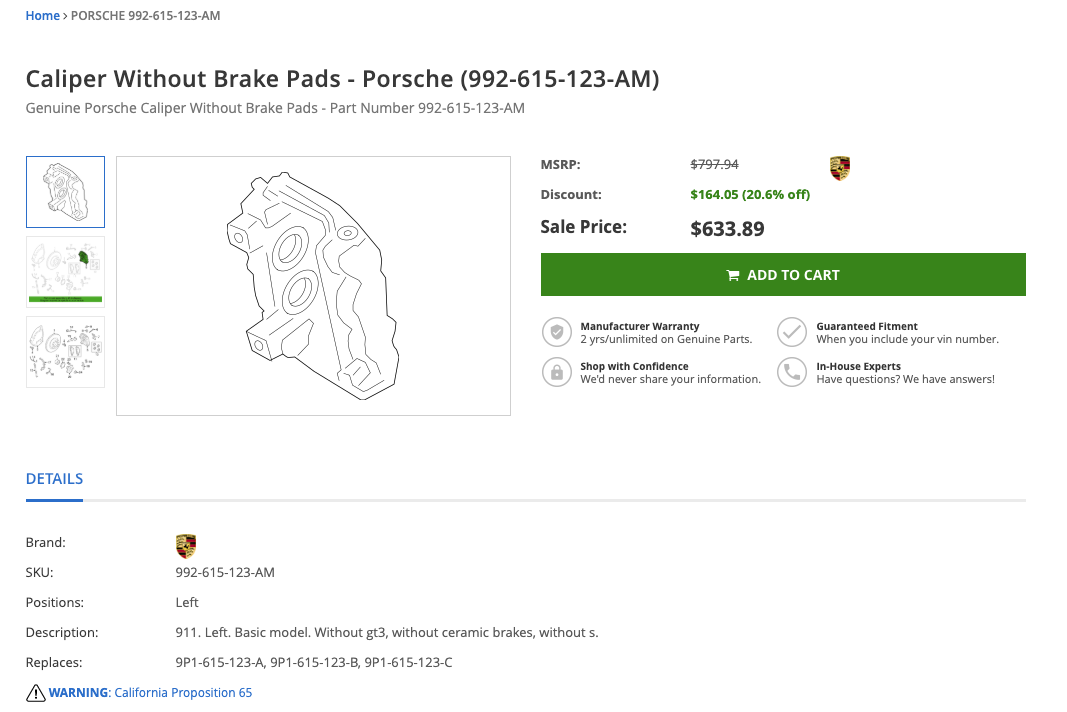Click the Shop with Confidence lock icon
Screen dimensions: 1067x712
557,372
